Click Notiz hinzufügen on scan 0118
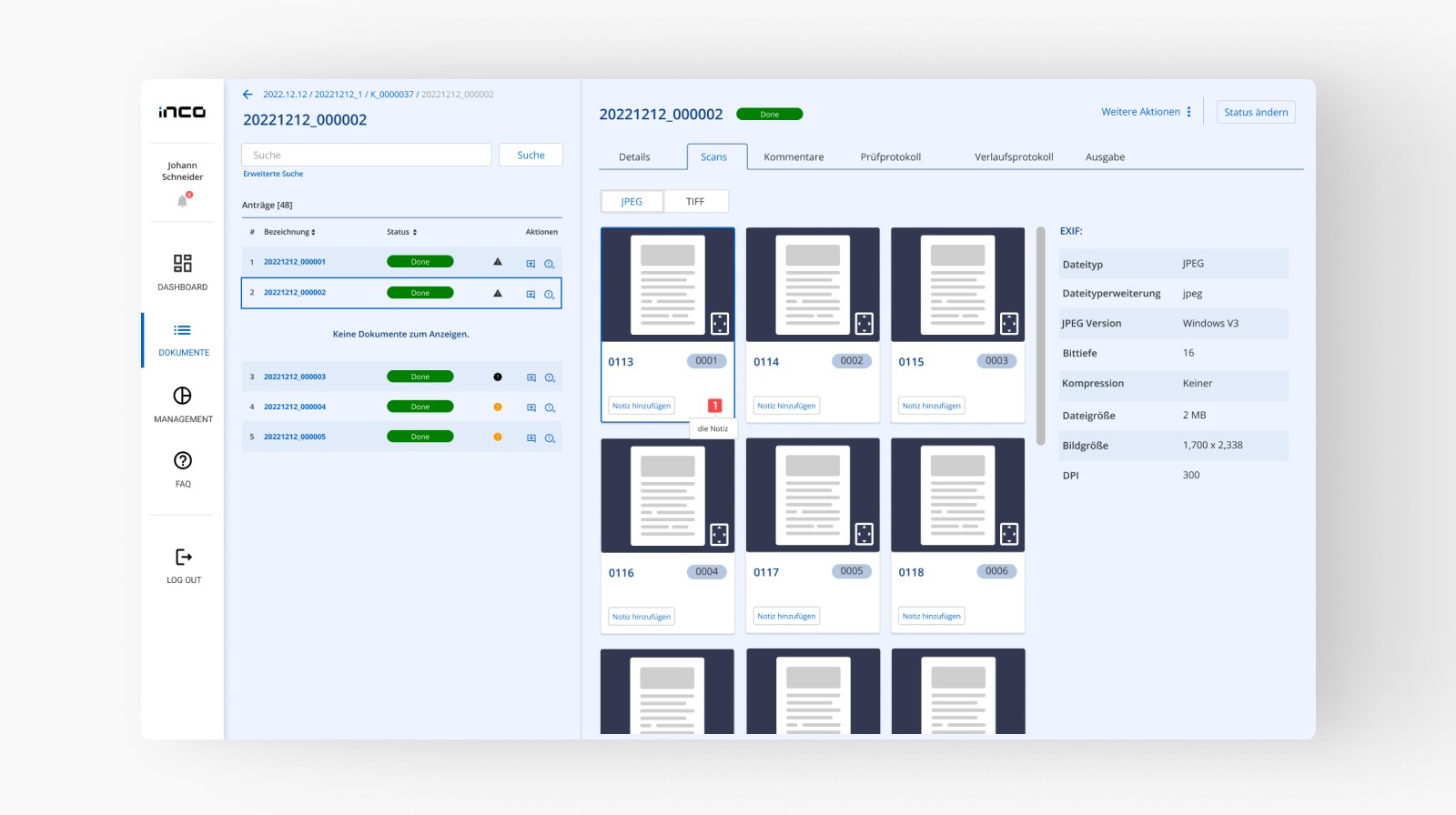The height and width of the screenshot is (815, 1456). 932,616
